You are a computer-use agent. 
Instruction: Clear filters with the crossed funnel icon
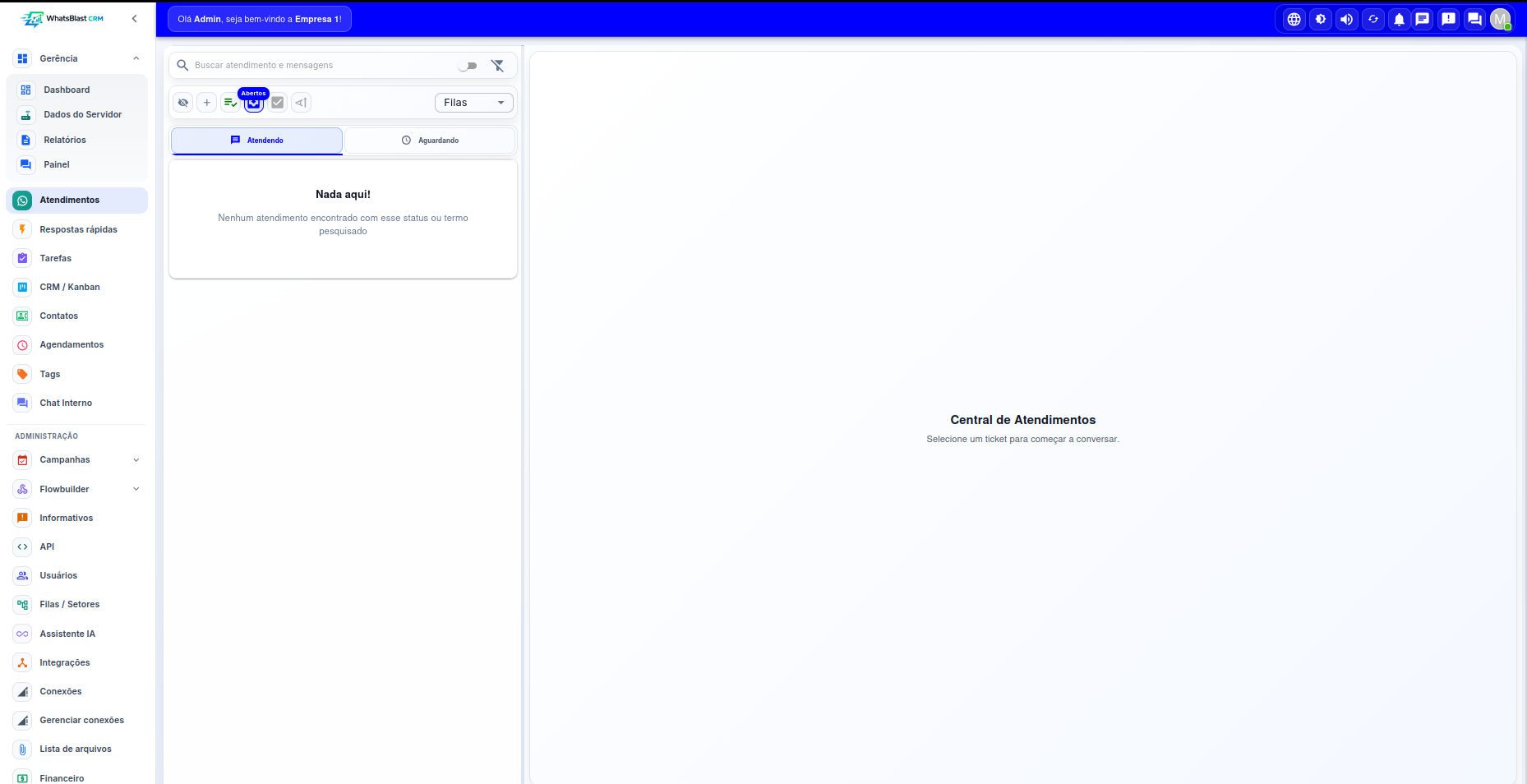[497, 66]
